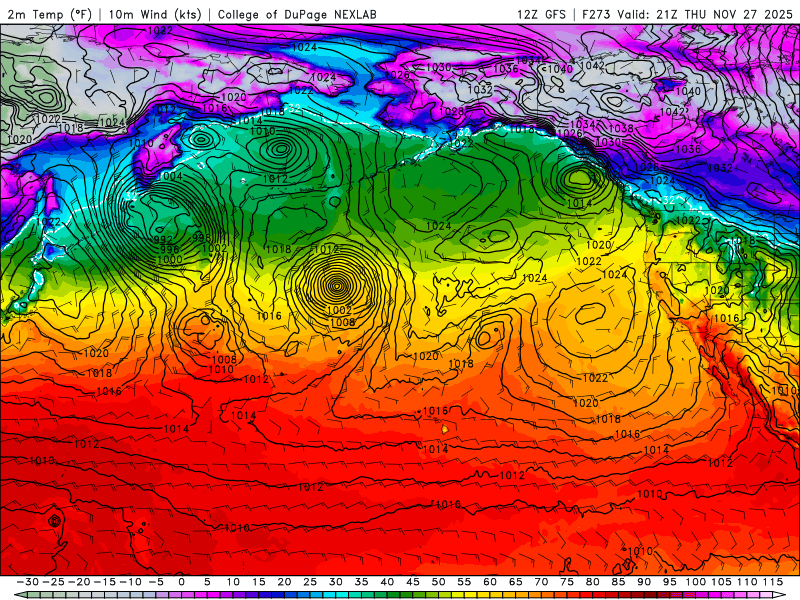Select 105 on the temperature color scale
Image resolution: width=800 pixels, height=600 pixels.
721,582
